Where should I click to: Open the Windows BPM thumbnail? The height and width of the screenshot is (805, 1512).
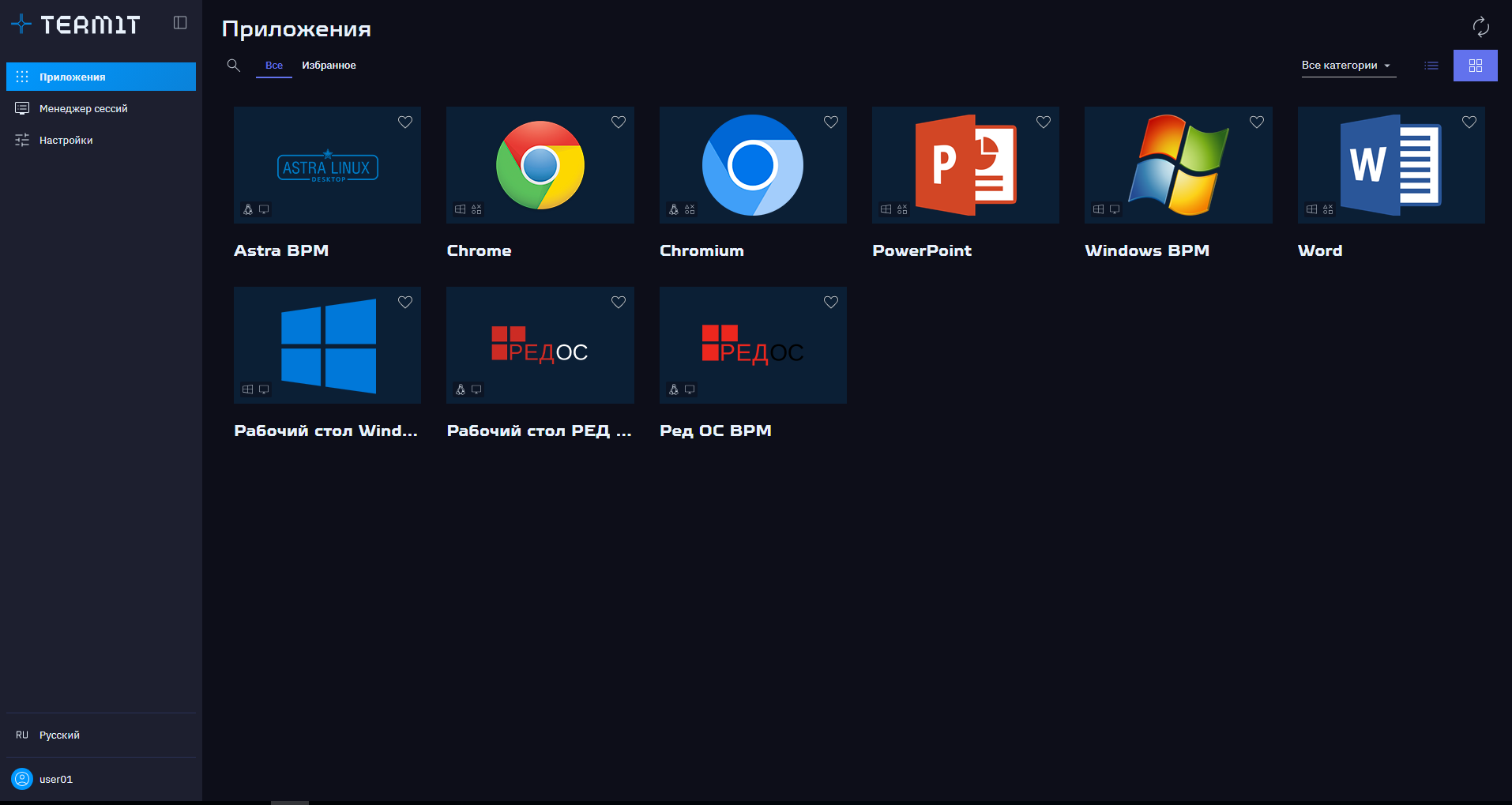[1179, 165]
